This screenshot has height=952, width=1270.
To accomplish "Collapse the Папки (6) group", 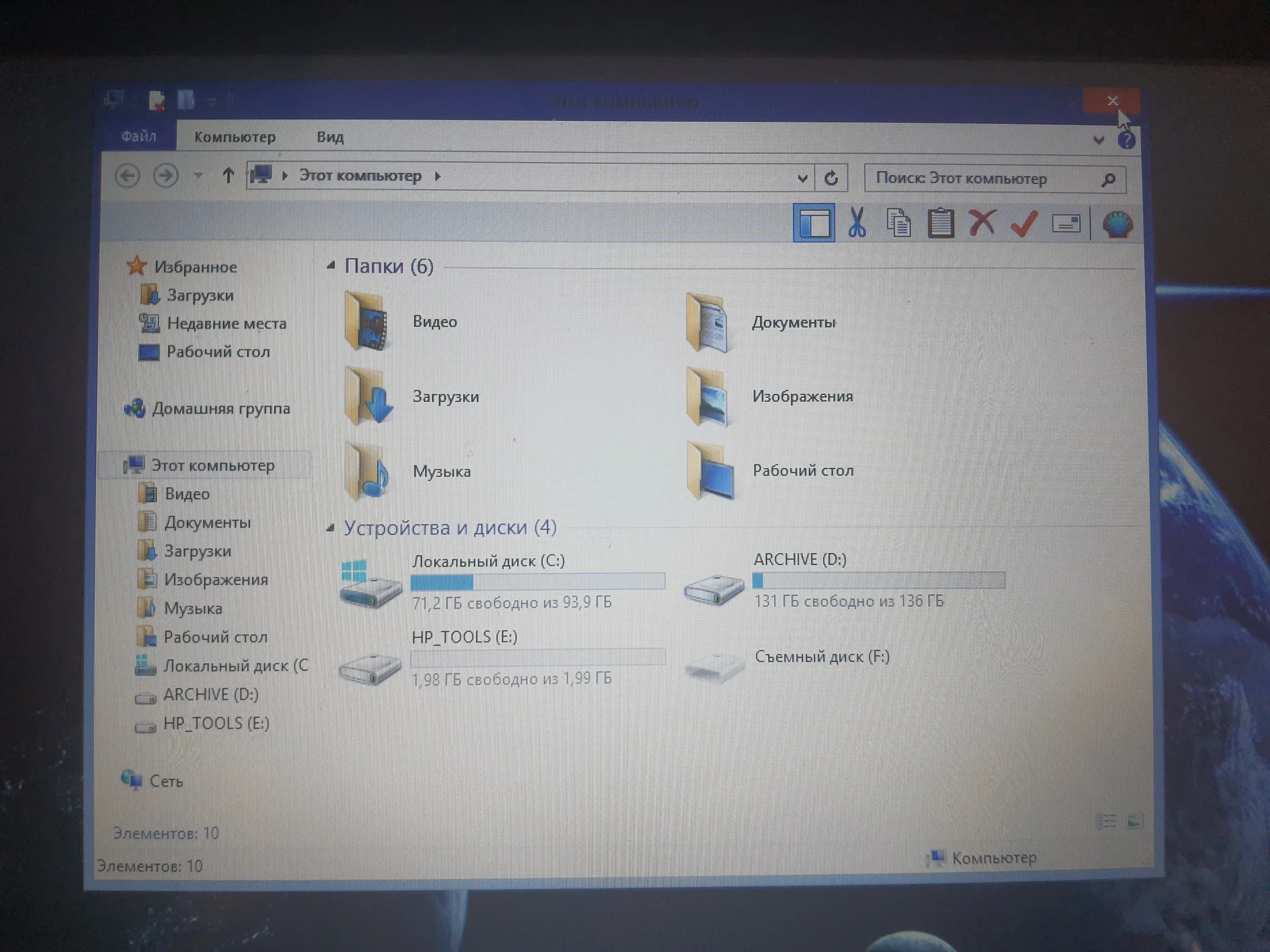I will 330,266.
